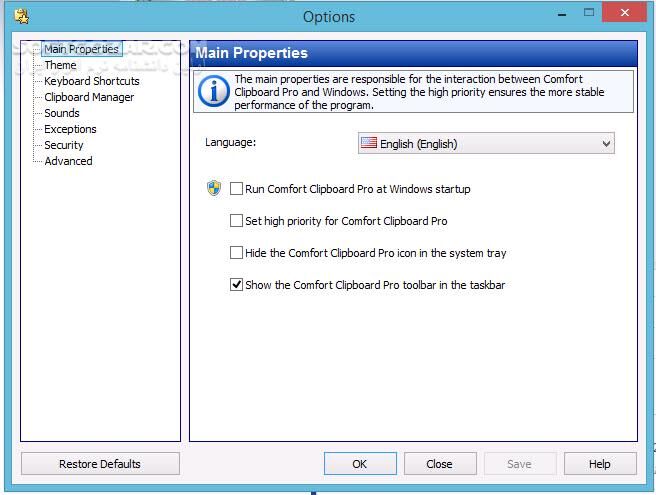This screenshot has height=495, width=656.
Task: Uncheck Show the toolbar in the taskbar
Action: click(x=236, y=285)
